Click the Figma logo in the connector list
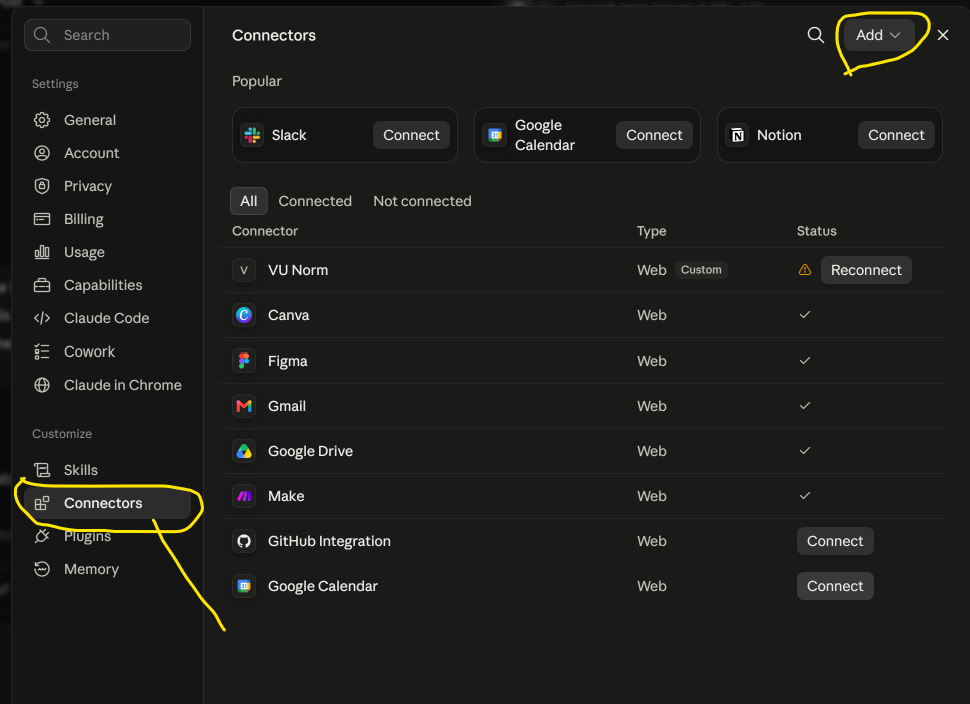 coord(244,361)
